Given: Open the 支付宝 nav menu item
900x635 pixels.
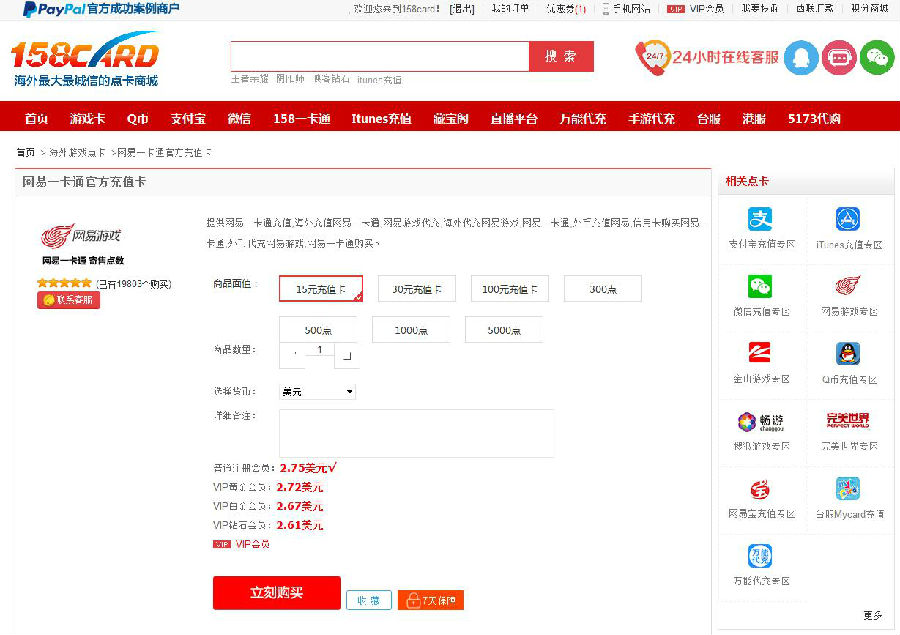Looking at the screenshot, I should [x=188, y=119].
